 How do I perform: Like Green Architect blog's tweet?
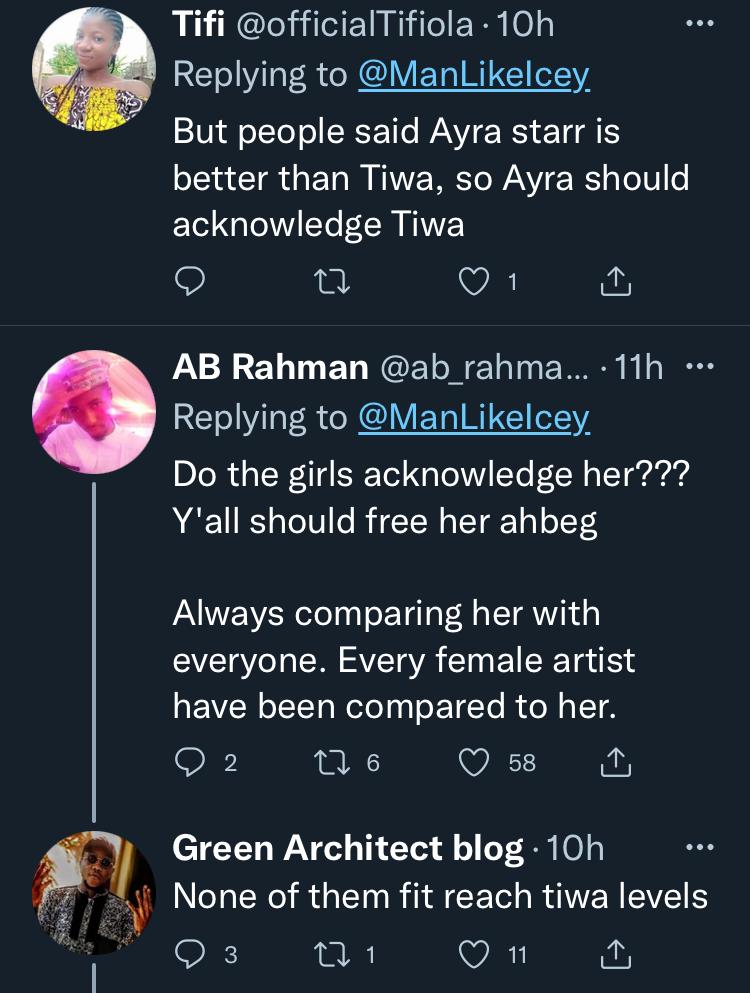[471, 954]
